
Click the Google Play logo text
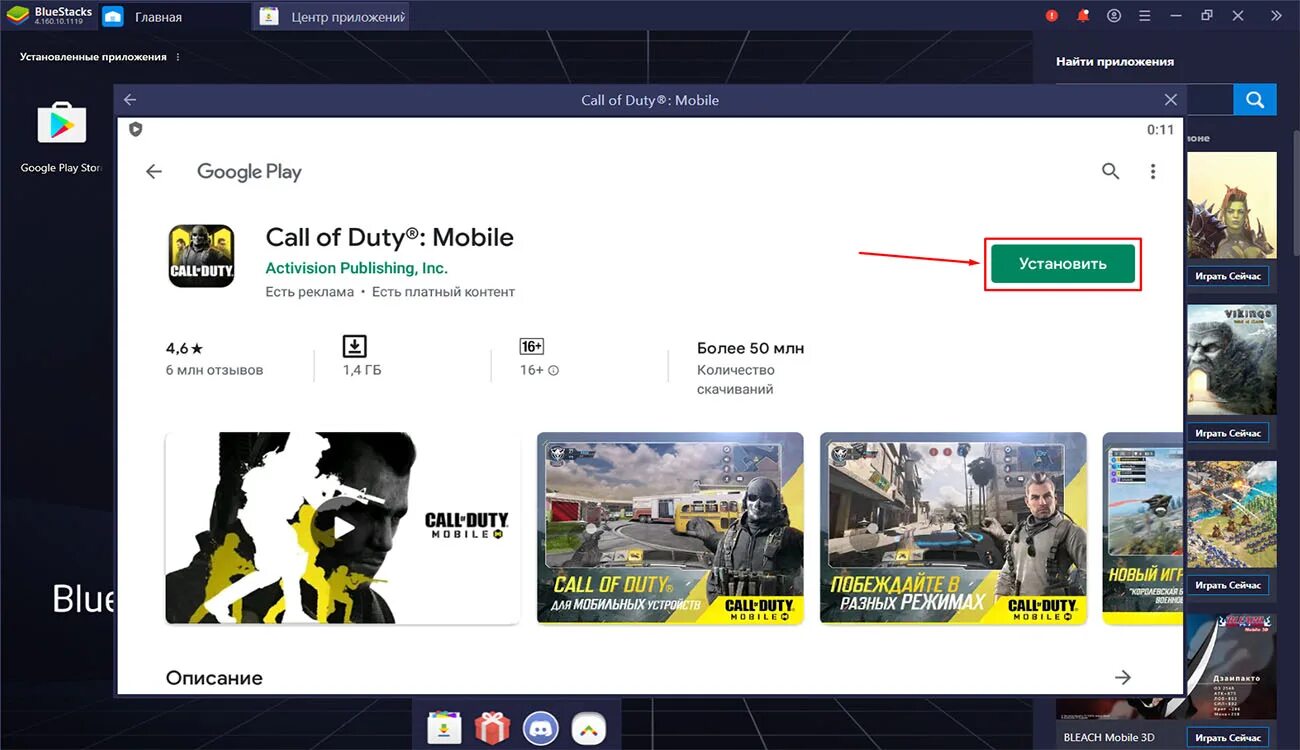coord(249,172)
